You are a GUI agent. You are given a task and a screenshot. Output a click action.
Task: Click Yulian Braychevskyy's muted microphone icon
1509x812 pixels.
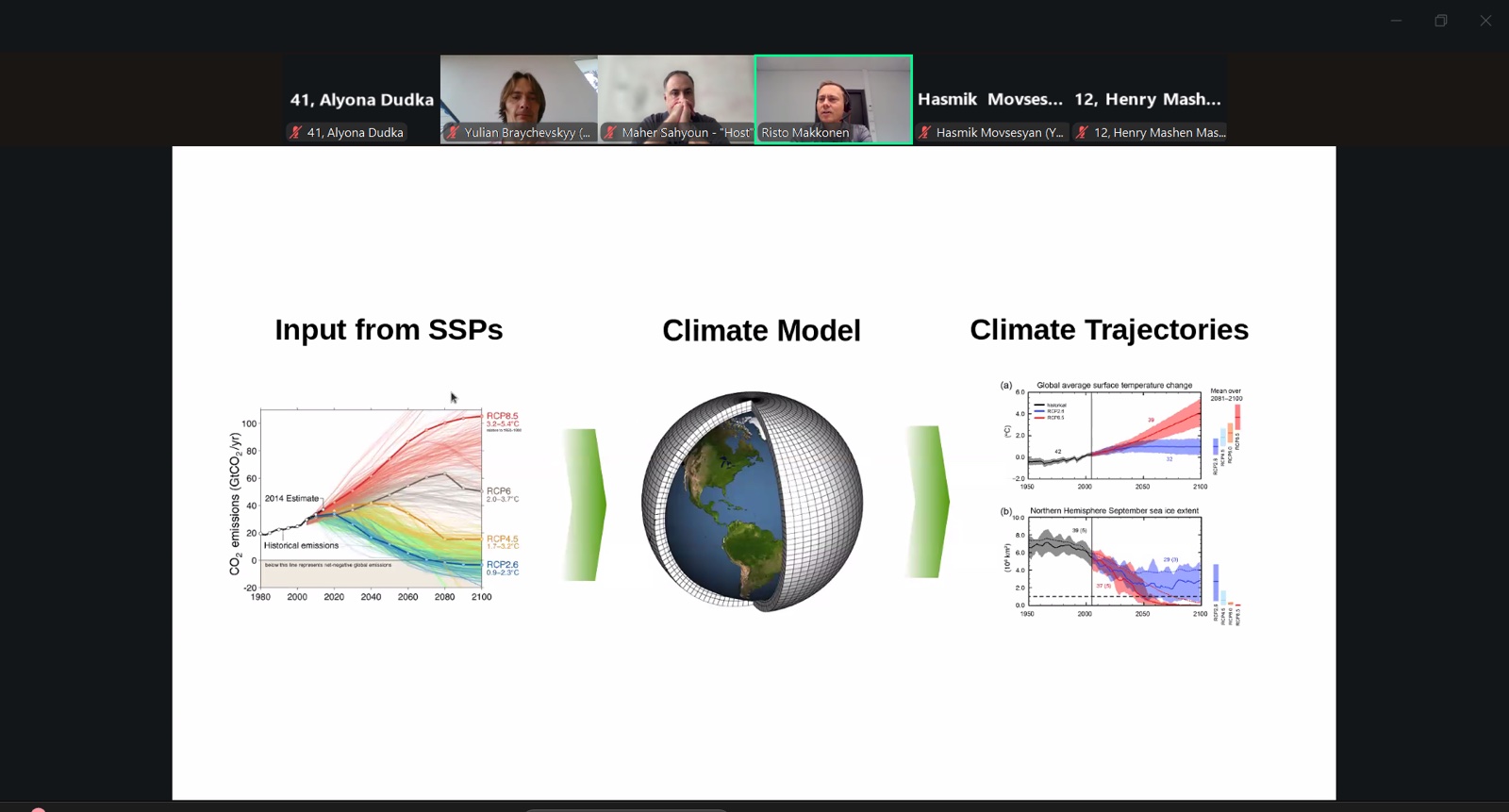click(454, 133)
